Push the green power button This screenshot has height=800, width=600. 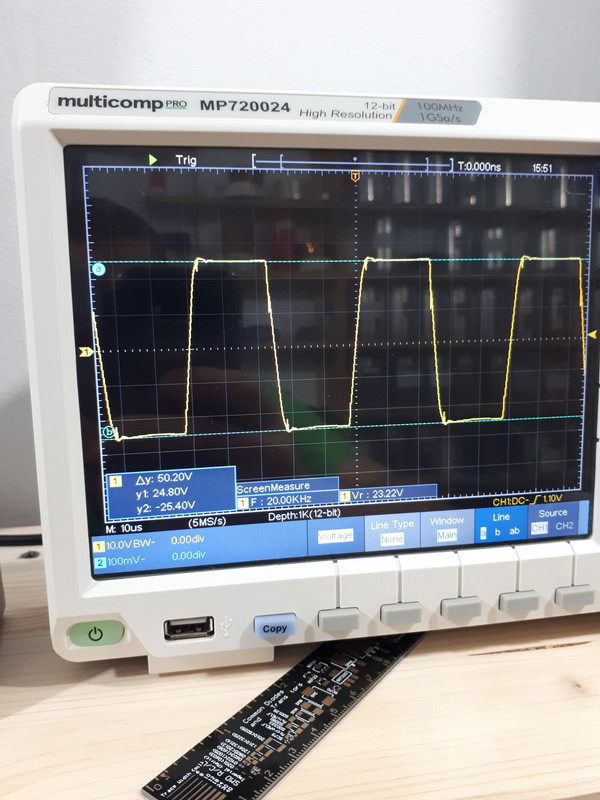point(96,633)
